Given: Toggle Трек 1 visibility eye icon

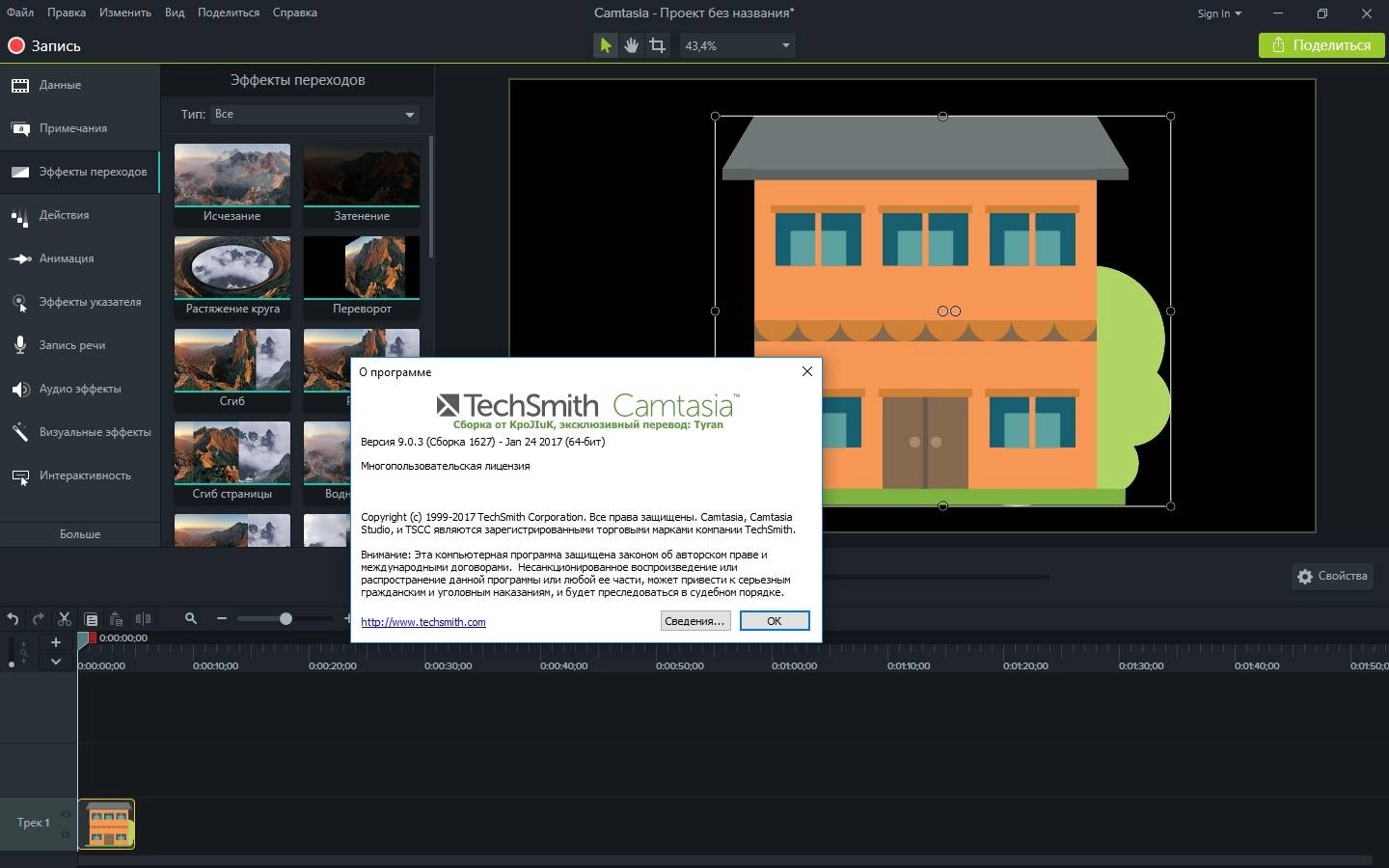Looking at the screenshot, I should (x=66, y=814).
